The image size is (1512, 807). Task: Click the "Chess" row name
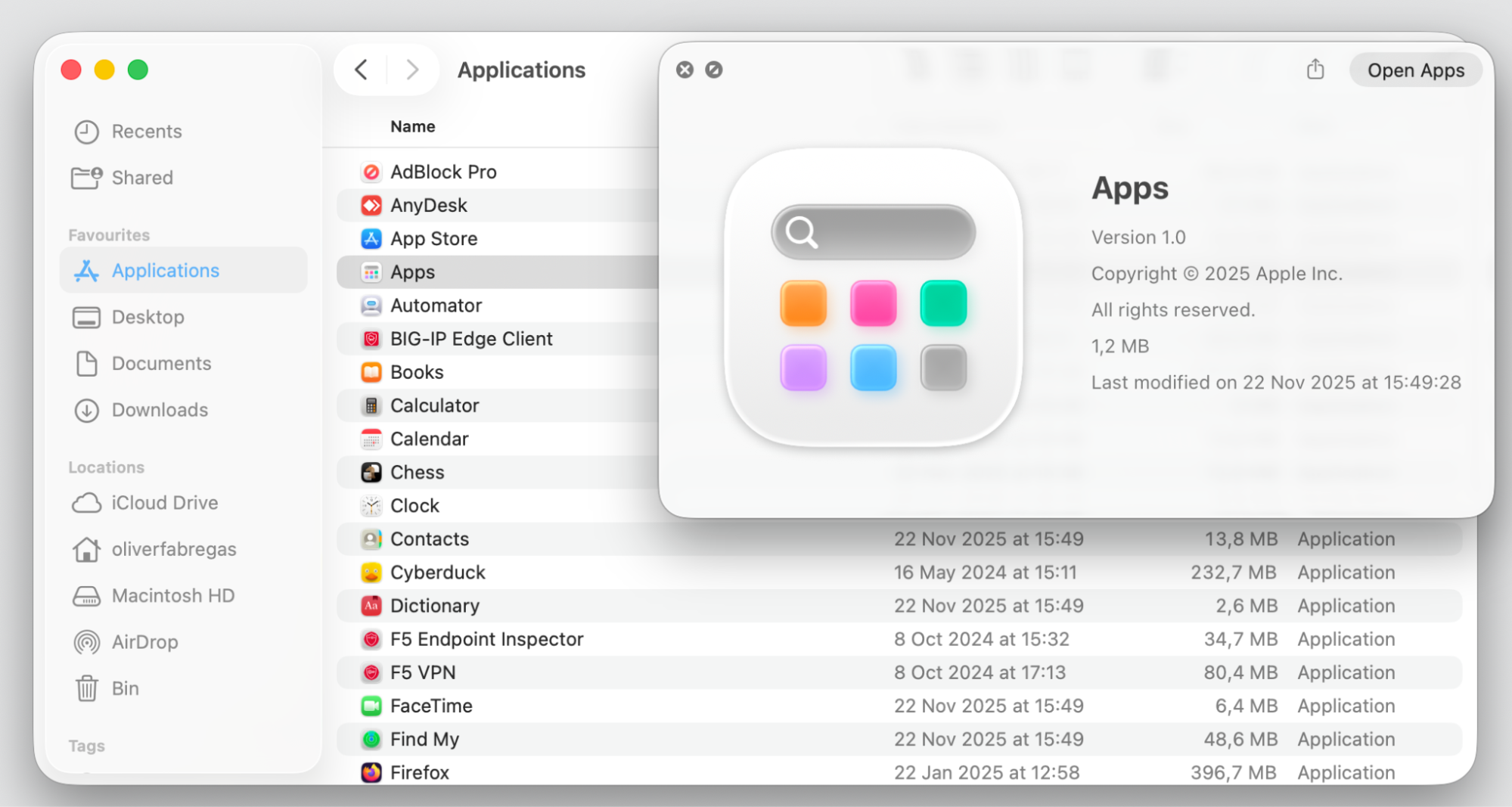click(x=417, y=473)
